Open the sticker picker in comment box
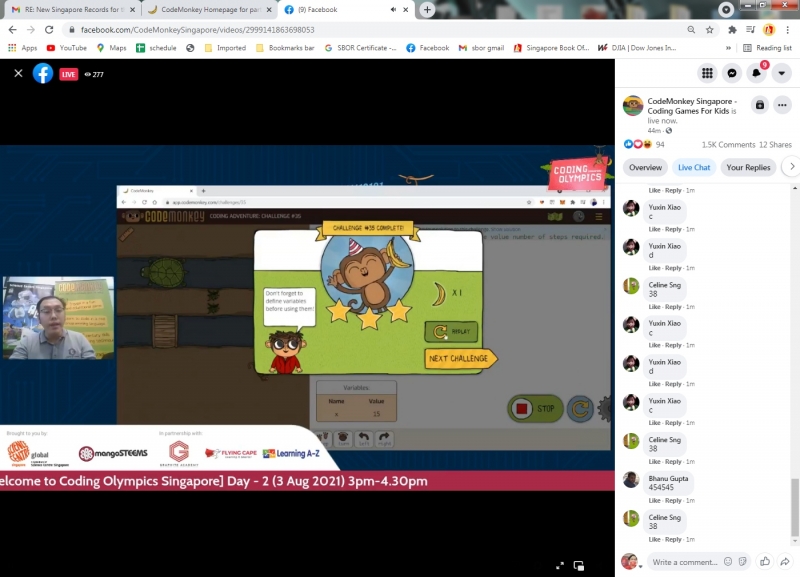Viewport: 800px width, 577px height. tap(741, 562)
